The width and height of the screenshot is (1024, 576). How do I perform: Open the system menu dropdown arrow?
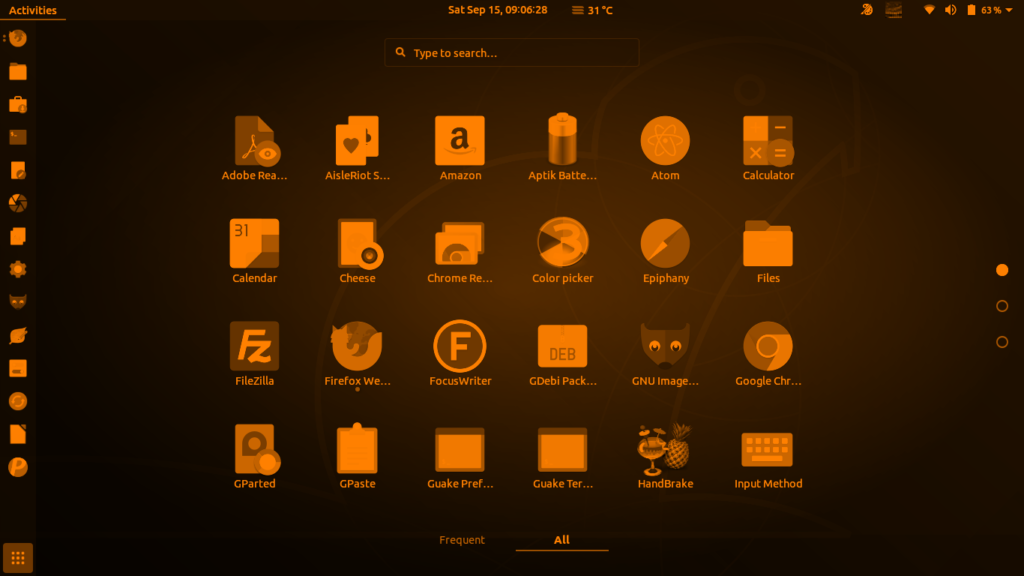1009,10
